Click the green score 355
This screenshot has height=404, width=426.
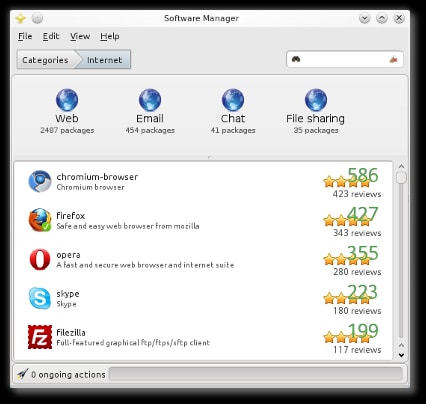click(363, 253)
